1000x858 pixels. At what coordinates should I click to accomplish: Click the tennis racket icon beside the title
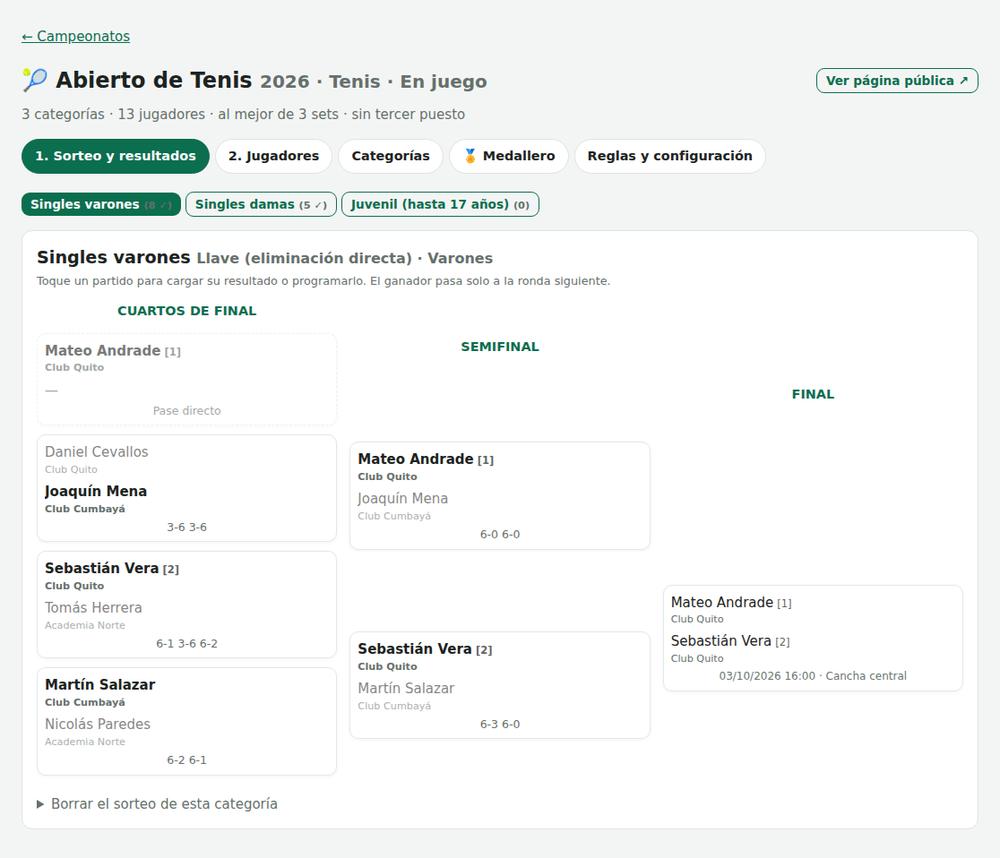(35, 80)
